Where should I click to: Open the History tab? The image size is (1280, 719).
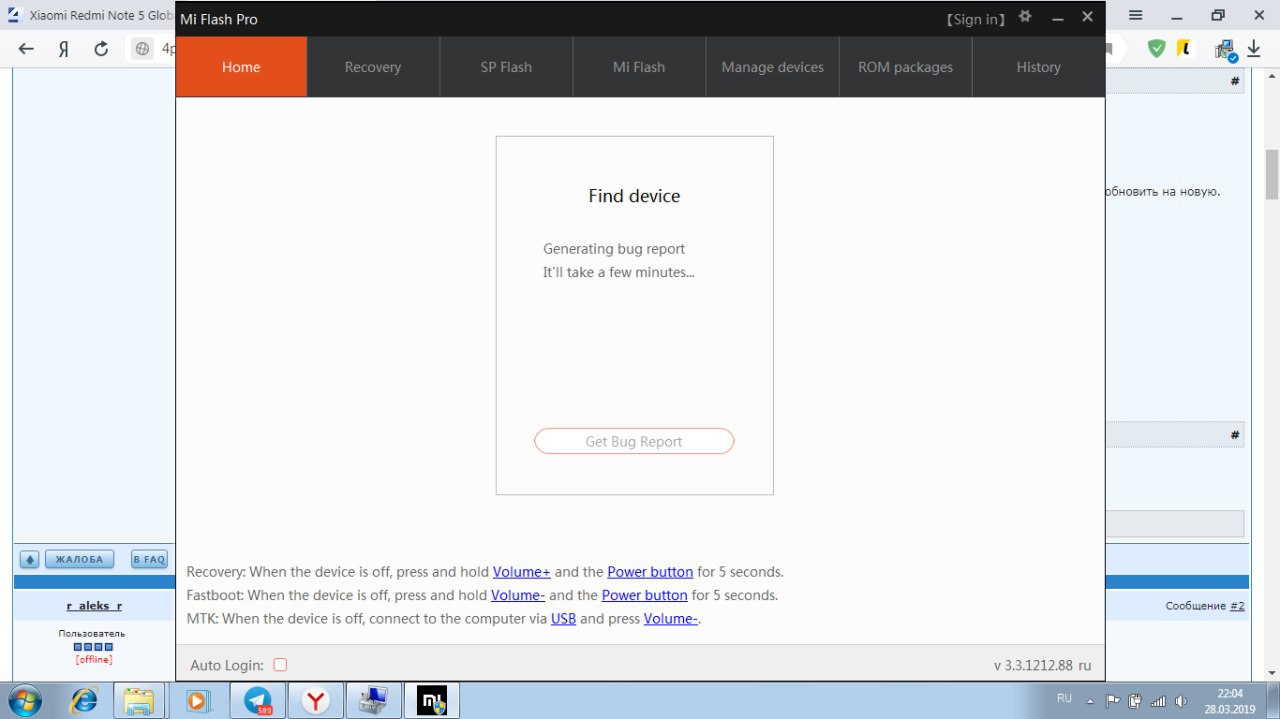coord(1038,67)
